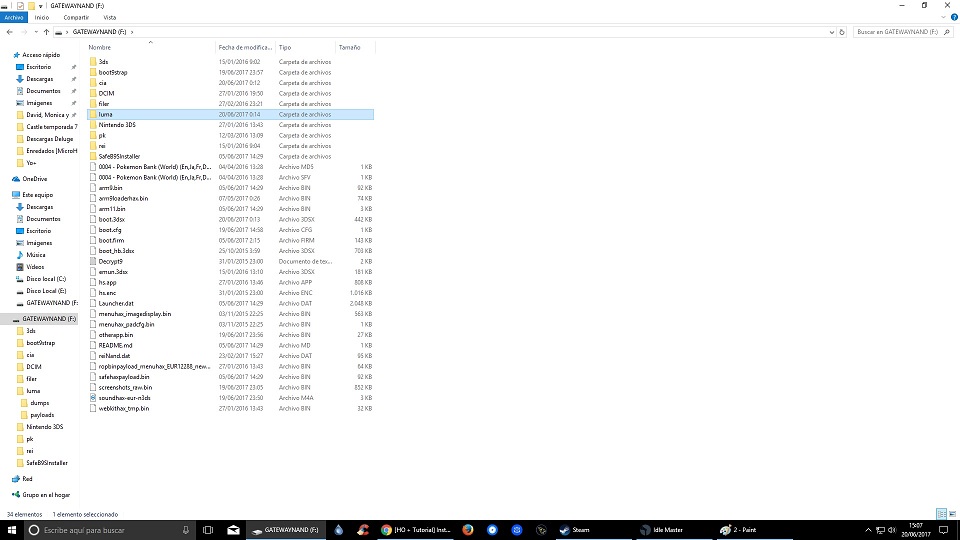Open the Vista ribbon tab
Screen dimensions: 960x540
coord(110,18)
